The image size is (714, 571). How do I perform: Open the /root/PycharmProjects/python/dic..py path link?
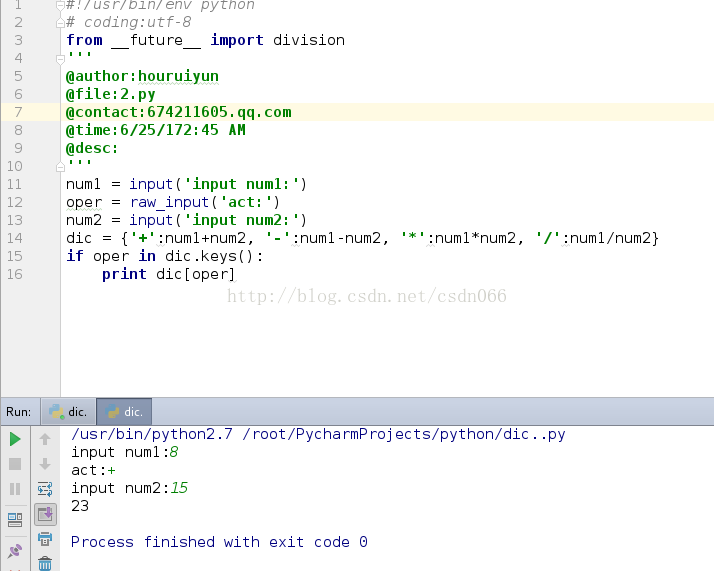pos(404,434)
